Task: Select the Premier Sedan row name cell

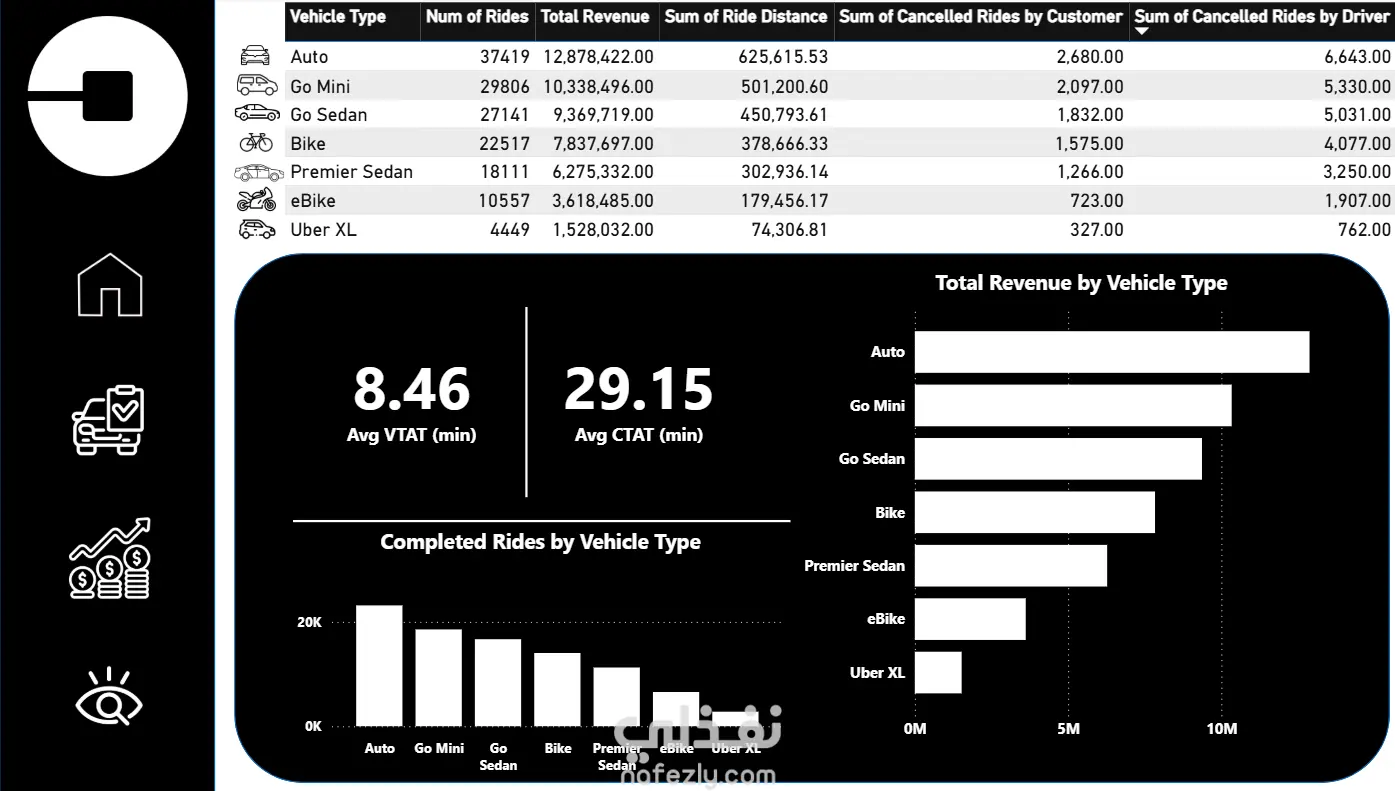Action: coord(352,171)
